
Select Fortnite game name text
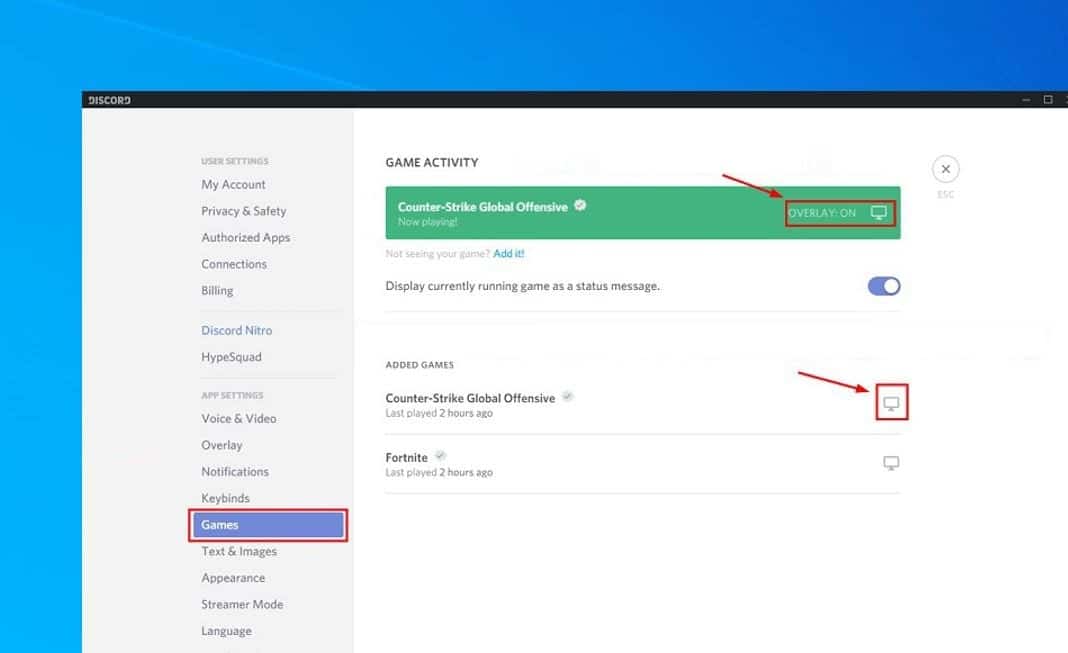(407, 458)
